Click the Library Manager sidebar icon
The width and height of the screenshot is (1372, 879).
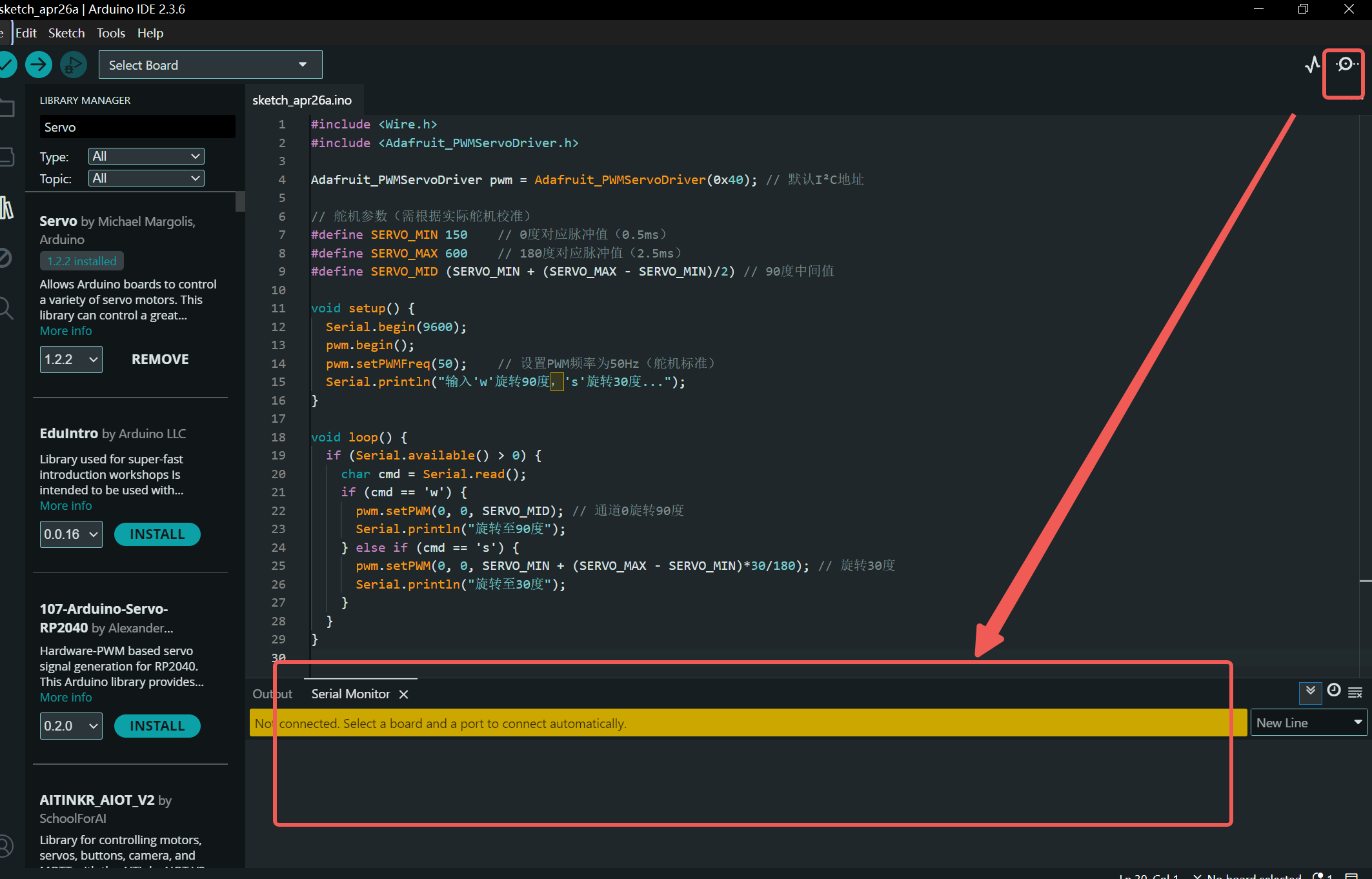point(6,208)
